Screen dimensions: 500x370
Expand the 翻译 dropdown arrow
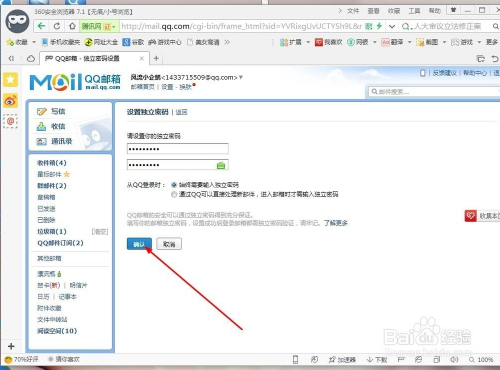point(409,42)
